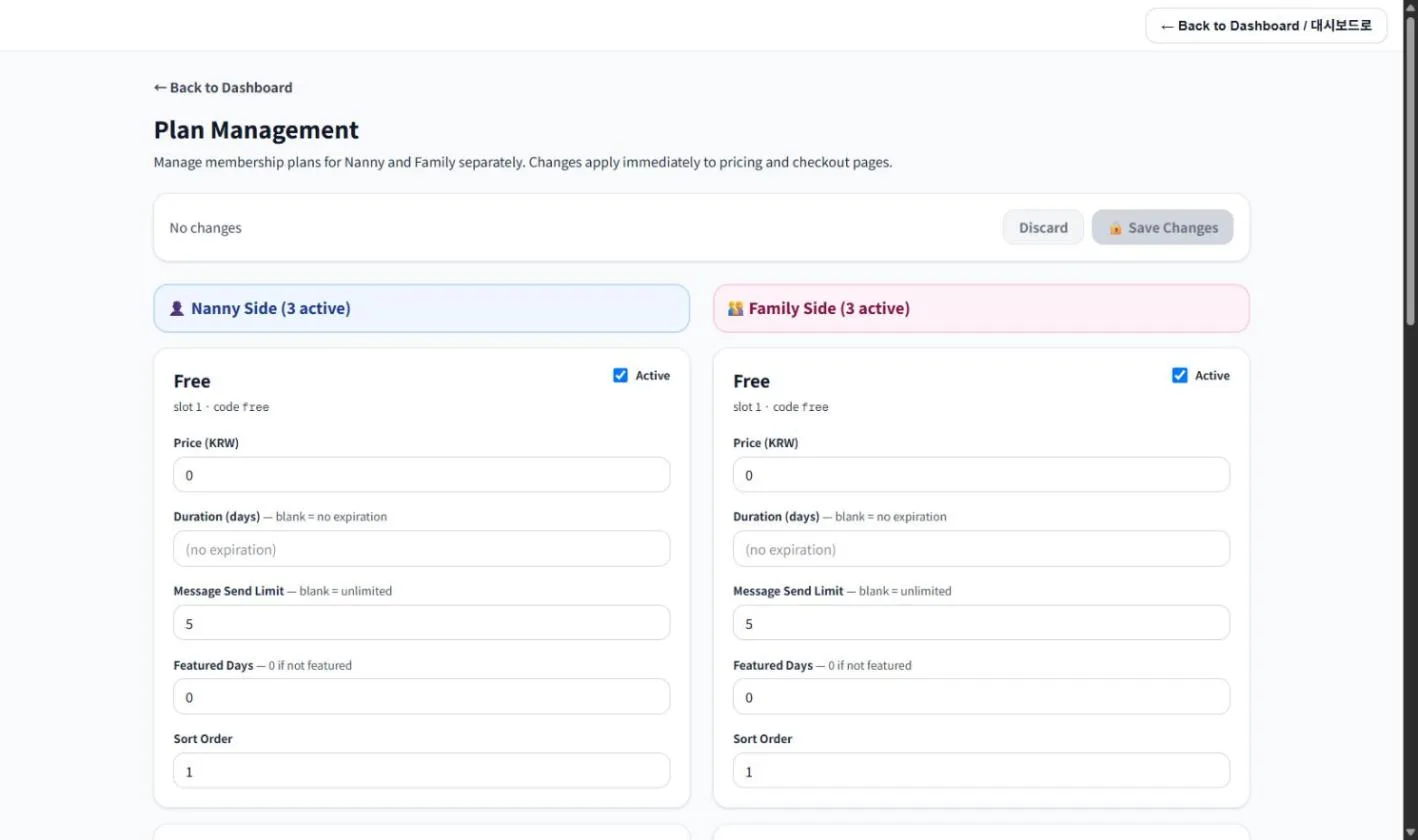The height and width of the screenshot is (840, 1418).
Task: Click the Family Free Sort Order field
Action: (x=981, y=771)
